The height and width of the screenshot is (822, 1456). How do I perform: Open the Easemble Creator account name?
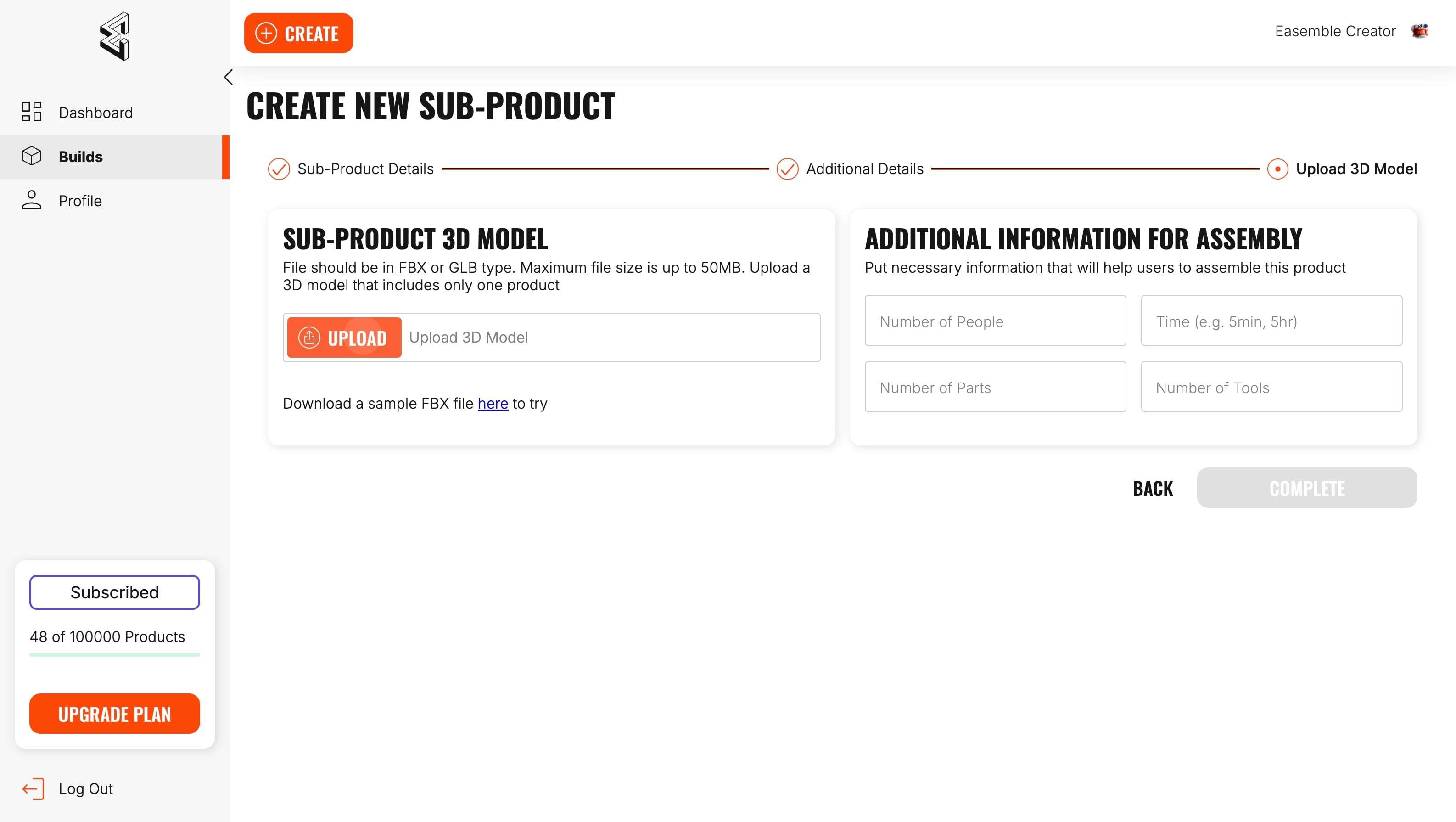1335,31
